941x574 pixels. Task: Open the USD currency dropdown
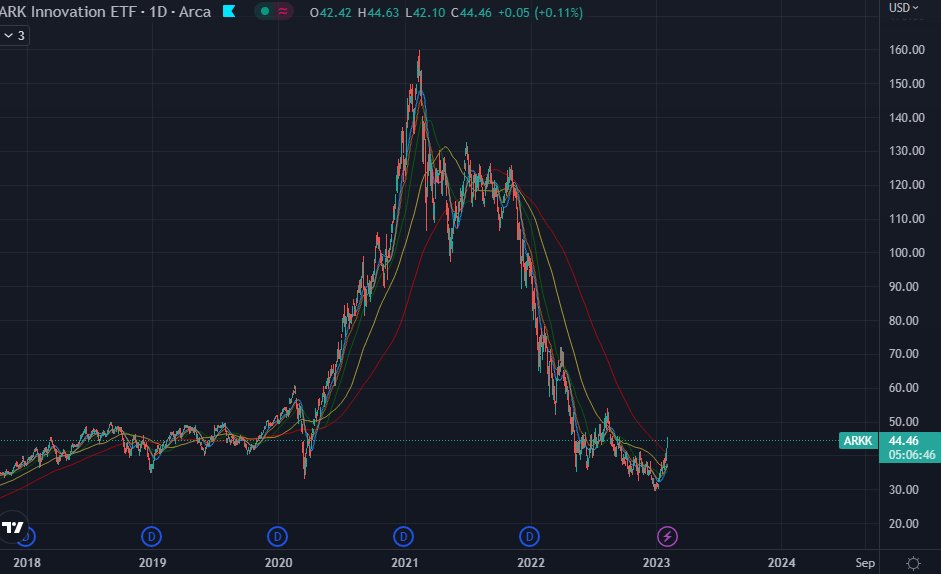point(903,7)
